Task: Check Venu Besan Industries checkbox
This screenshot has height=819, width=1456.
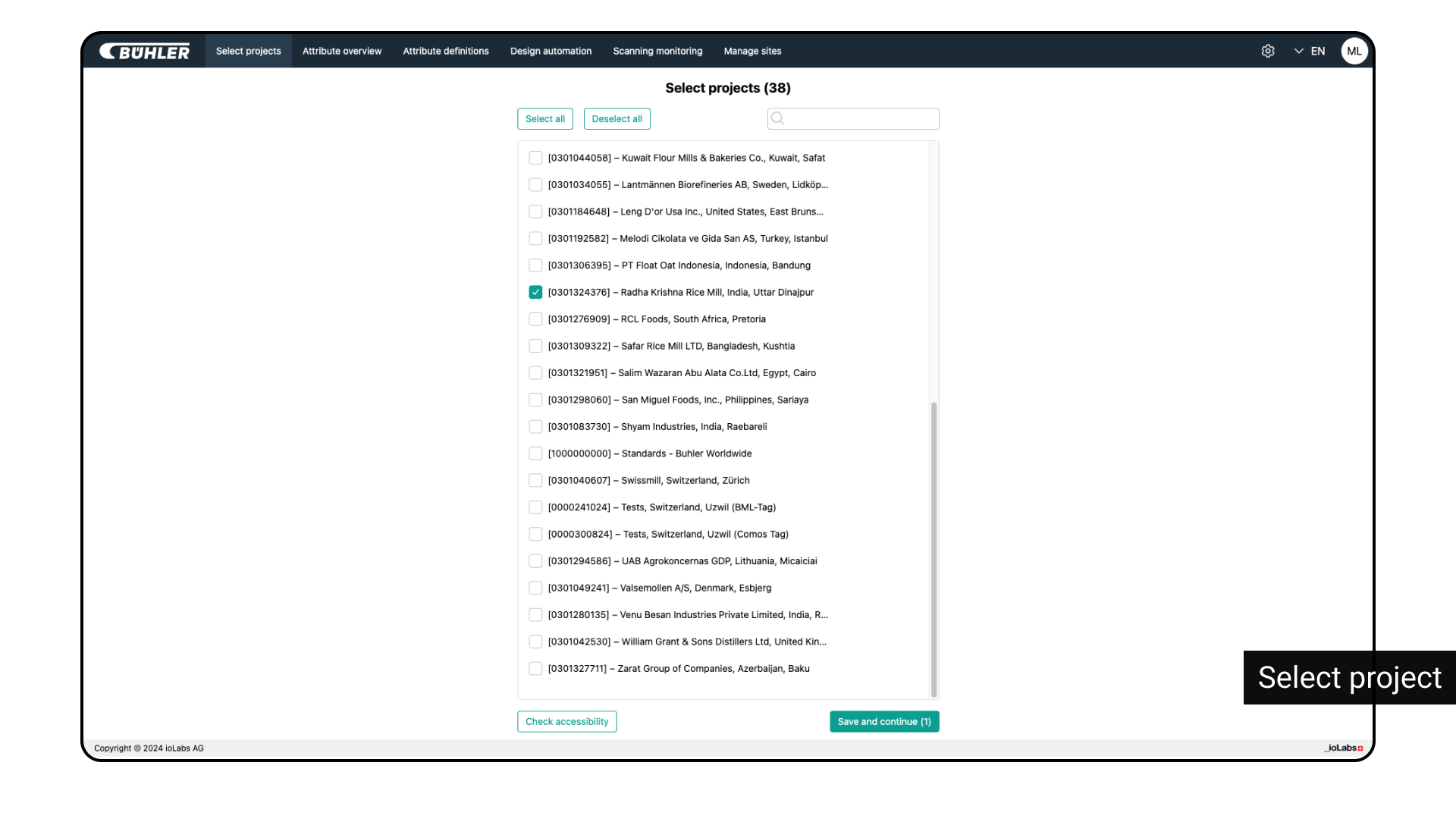Action: tap(535, 615)
